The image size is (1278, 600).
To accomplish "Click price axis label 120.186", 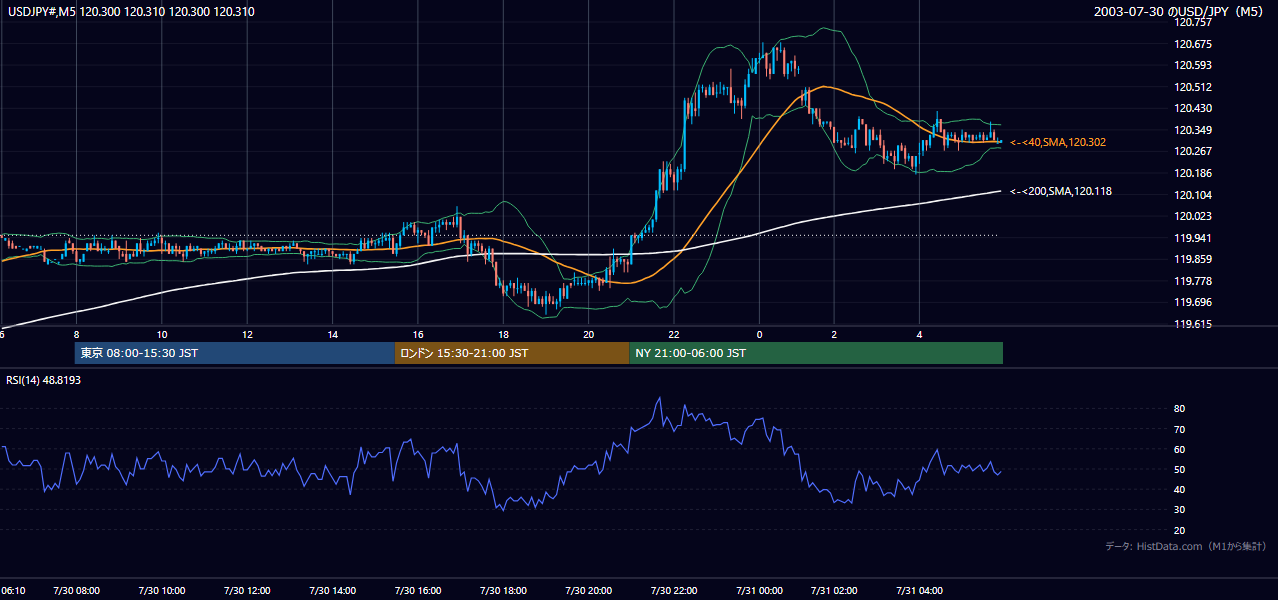I will [1195, 173].
